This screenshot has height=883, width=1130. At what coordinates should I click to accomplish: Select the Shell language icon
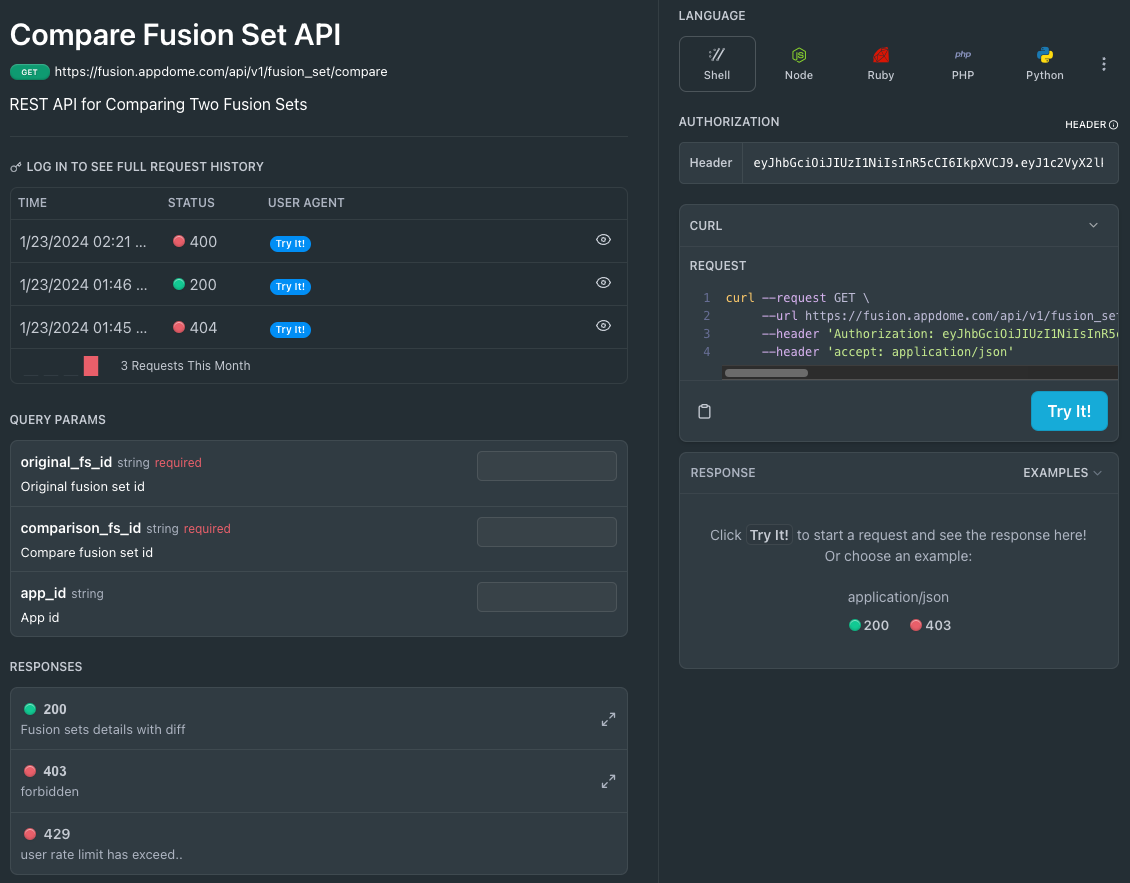(x=716, y=63)
